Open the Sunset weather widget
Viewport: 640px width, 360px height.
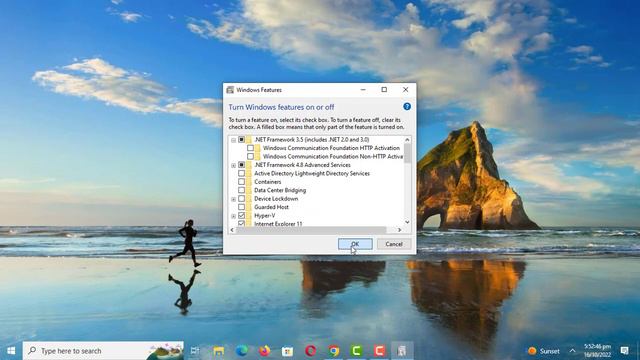click(544, 351)
